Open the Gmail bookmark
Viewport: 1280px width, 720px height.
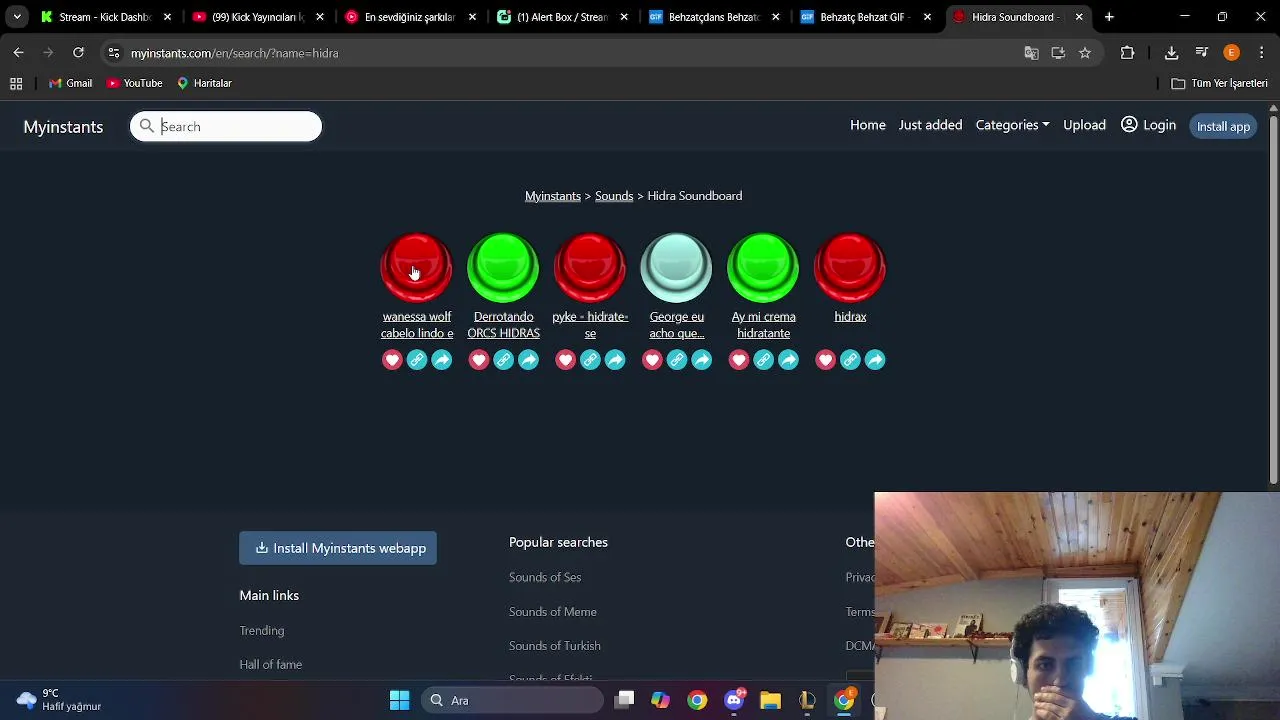(x=70, y=83)
